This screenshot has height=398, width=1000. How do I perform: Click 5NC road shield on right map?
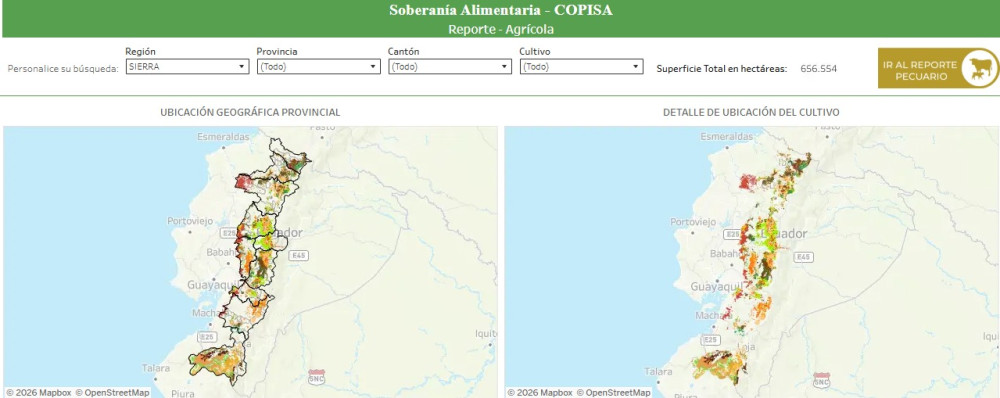coord(821,380)
